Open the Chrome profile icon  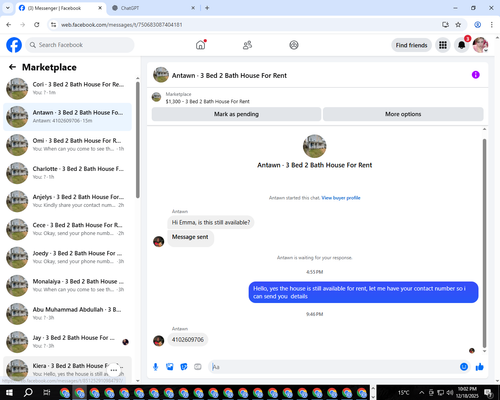pos(477,25)
